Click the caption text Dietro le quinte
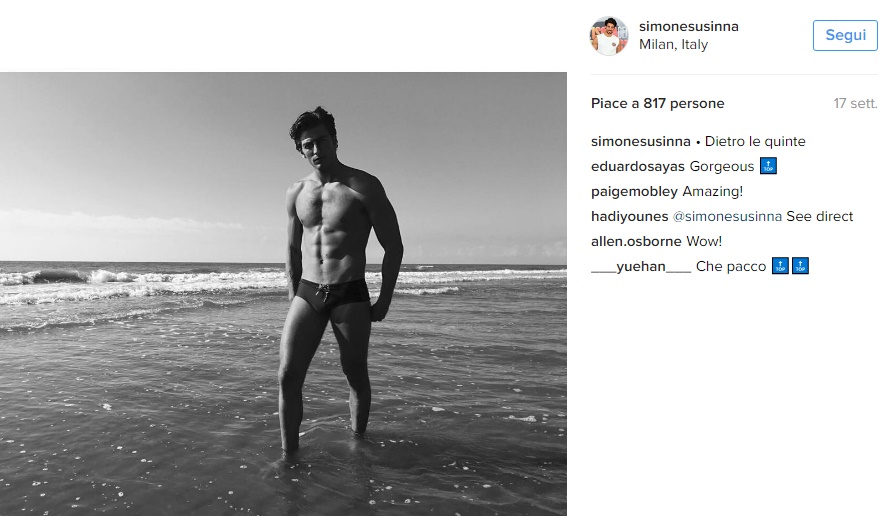 click(755, 141)
